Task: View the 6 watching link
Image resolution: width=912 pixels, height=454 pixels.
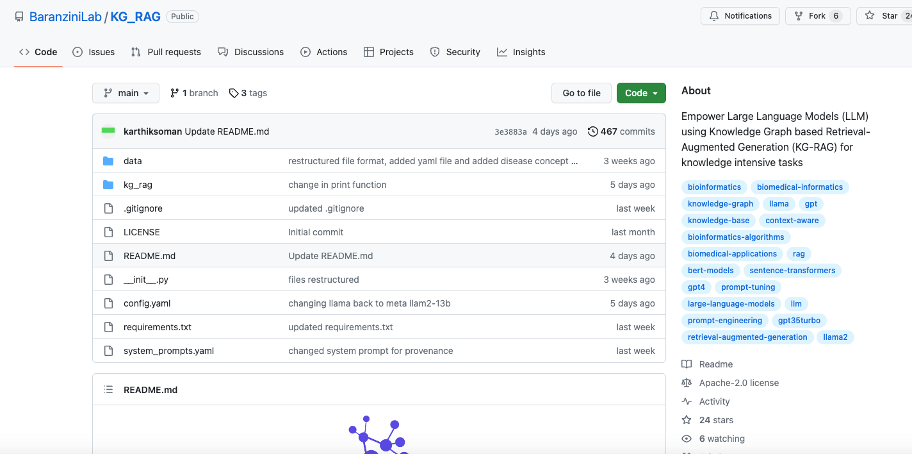Action: (713, 439)
